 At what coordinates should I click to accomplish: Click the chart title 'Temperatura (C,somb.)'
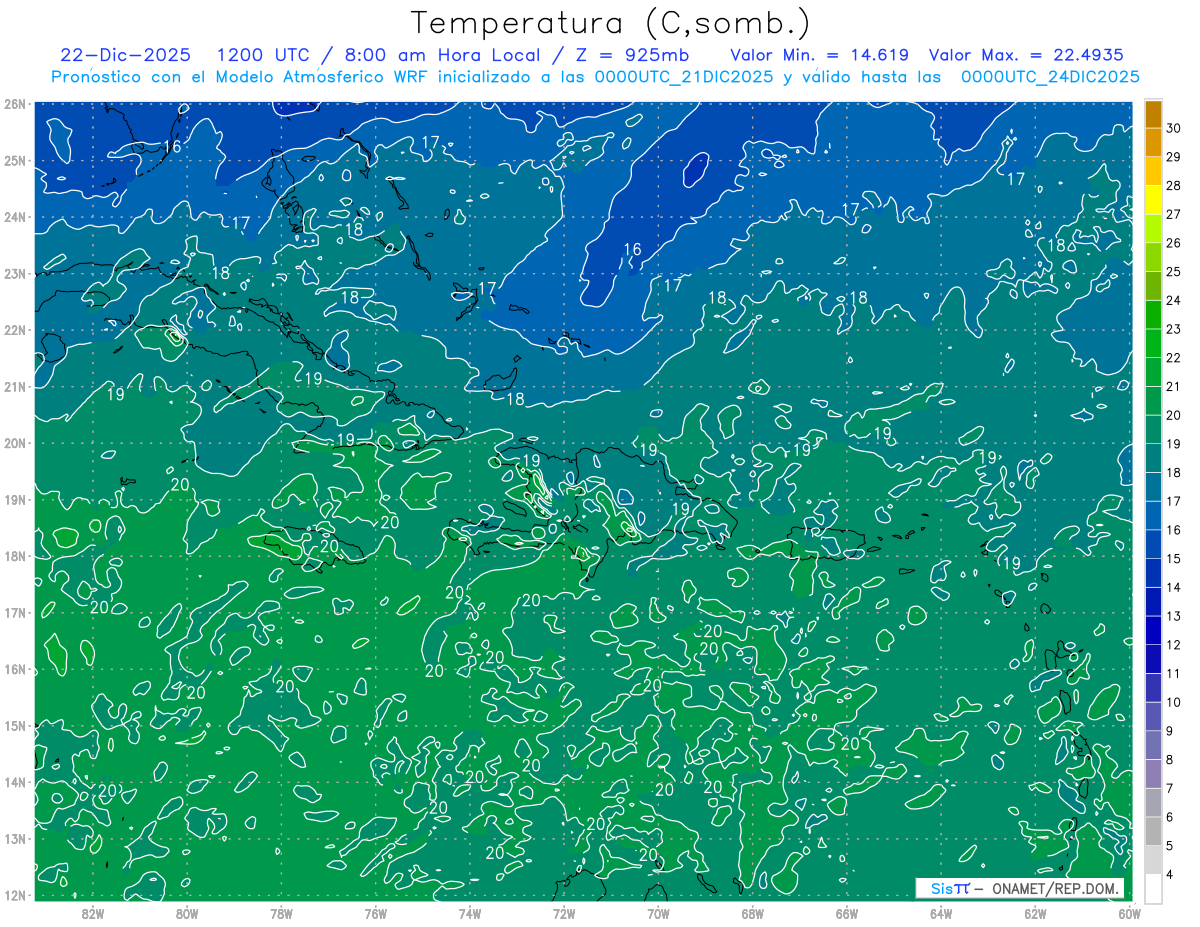[x=610, y=23]
